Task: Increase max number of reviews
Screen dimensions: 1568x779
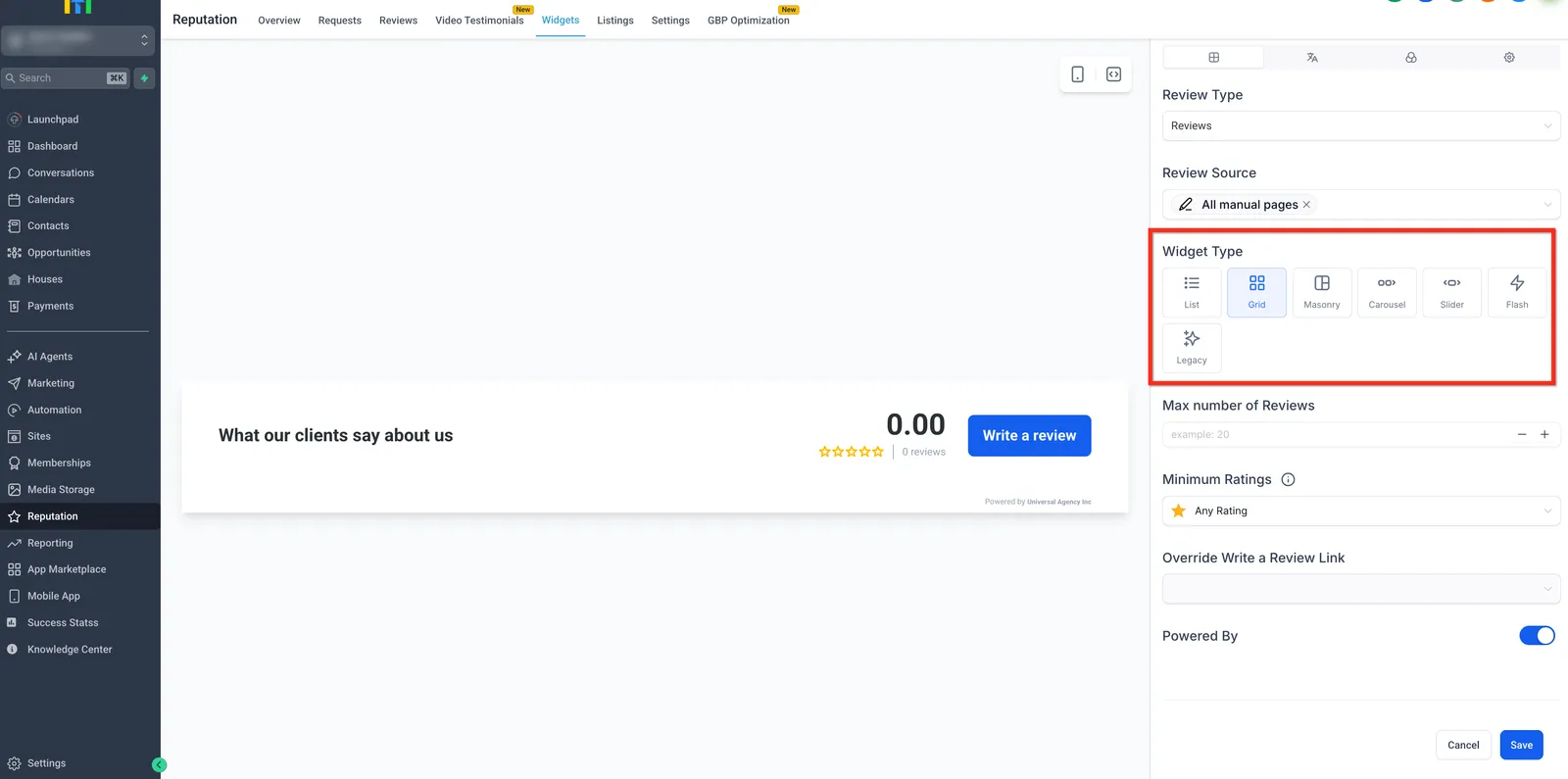Action: (1544, 434)
